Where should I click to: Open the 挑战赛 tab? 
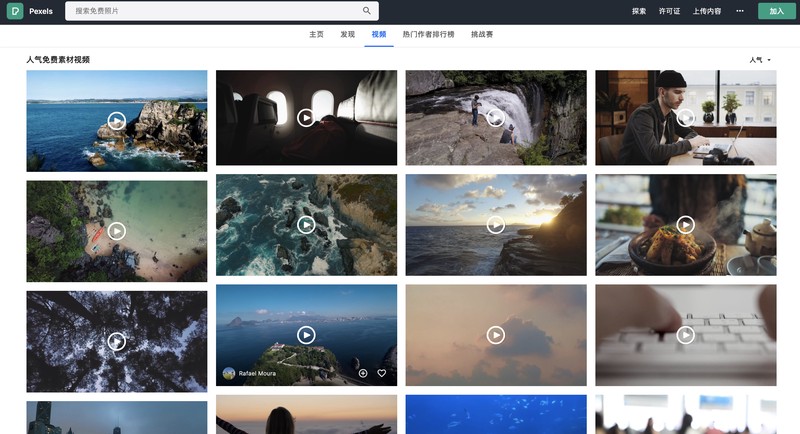[x=482, y=34]
